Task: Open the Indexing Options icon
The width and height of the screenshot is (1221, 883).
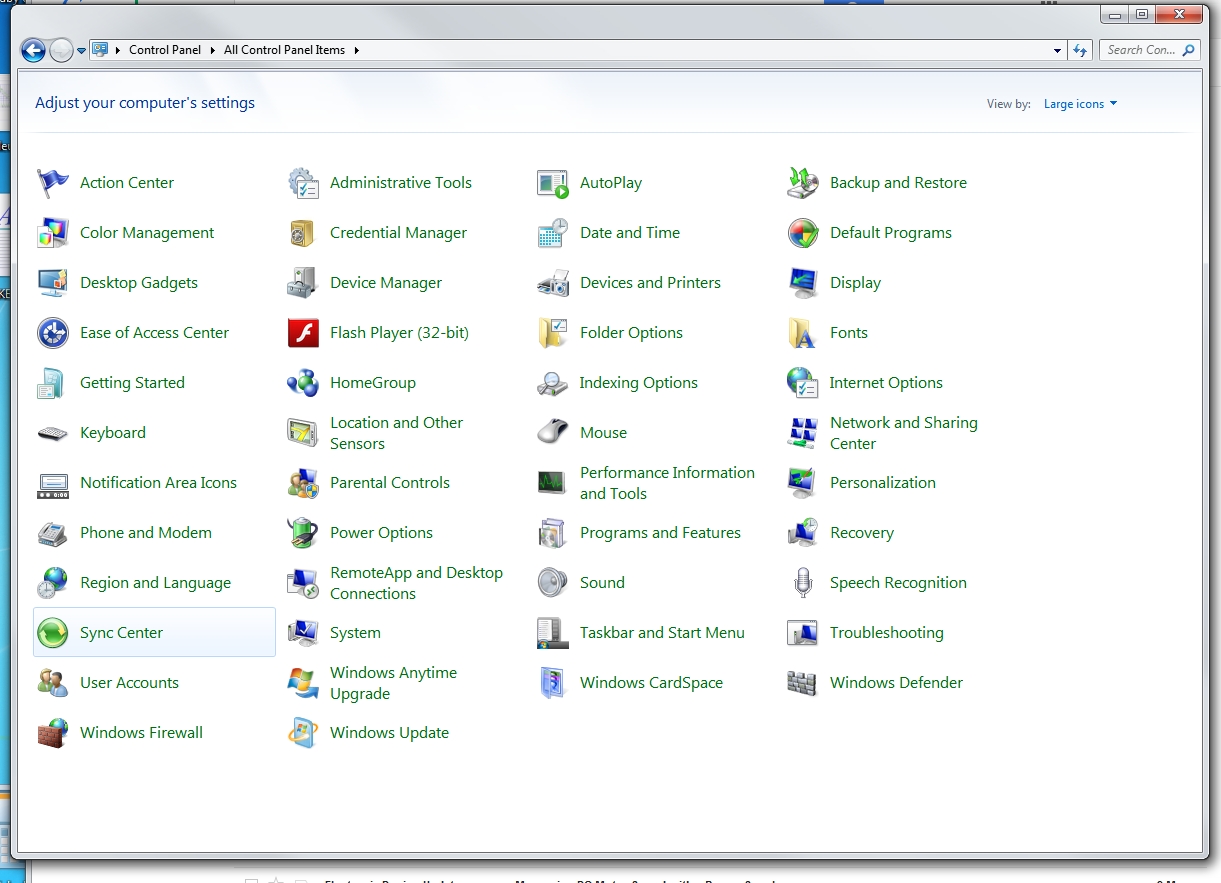Action: point(553,383)
